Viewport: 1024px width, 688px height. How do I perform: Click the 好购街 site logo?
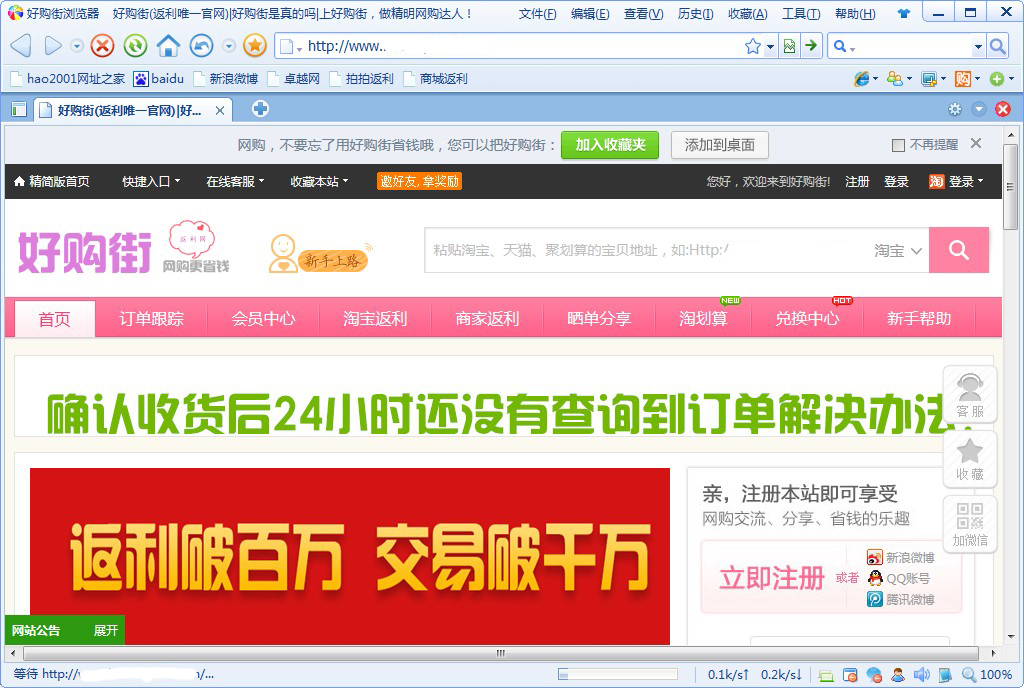85,252
